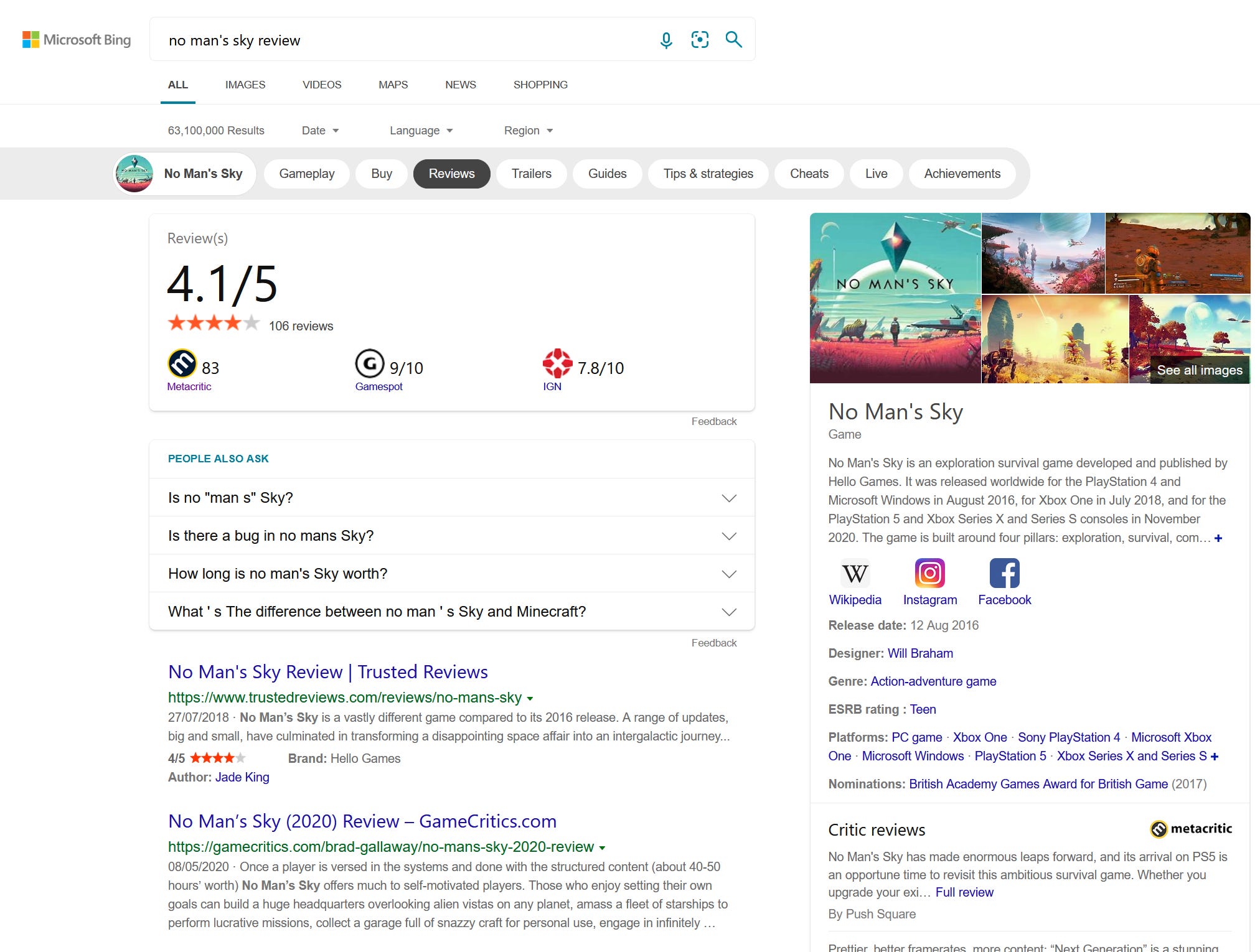Click the IGN logo icon
Image resolution: width=1260 pixels, height=952 pixels.
click(557, 364)
